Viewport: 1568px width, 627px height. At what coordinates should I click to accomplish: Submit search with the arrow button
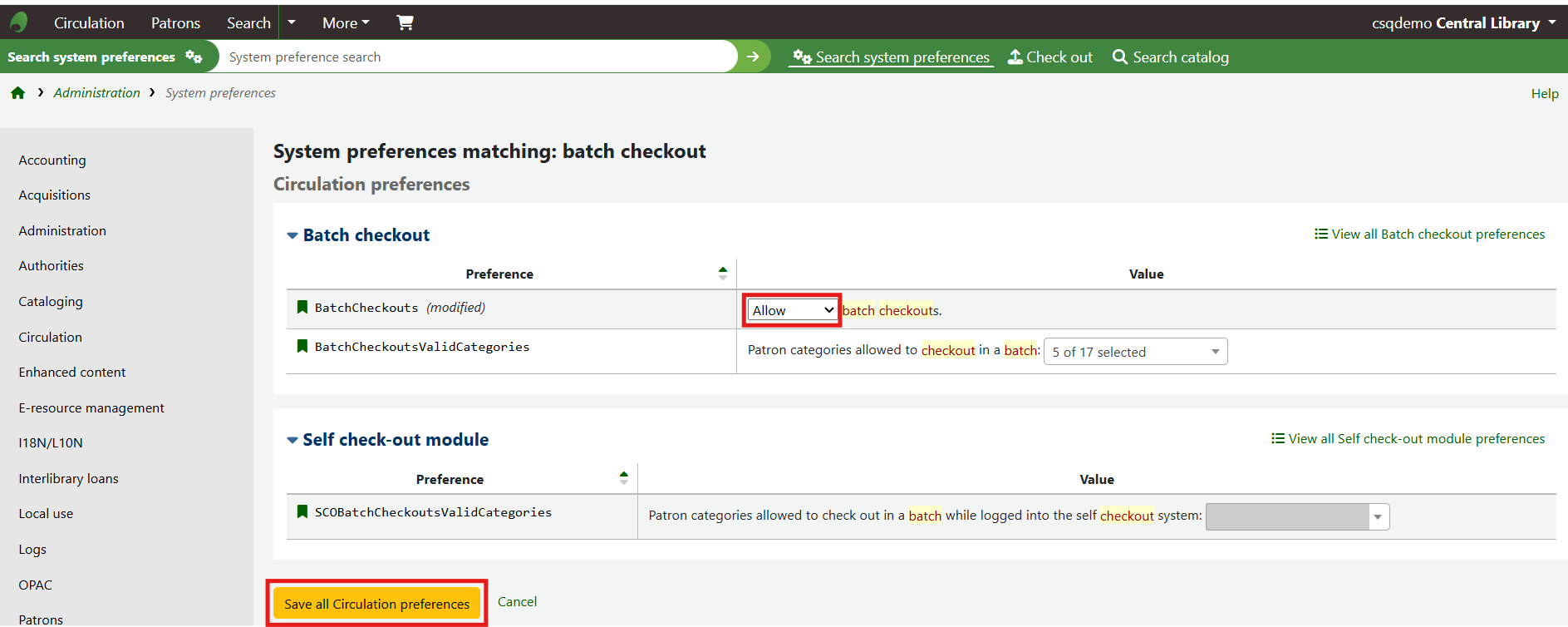[x=754, y=57]
